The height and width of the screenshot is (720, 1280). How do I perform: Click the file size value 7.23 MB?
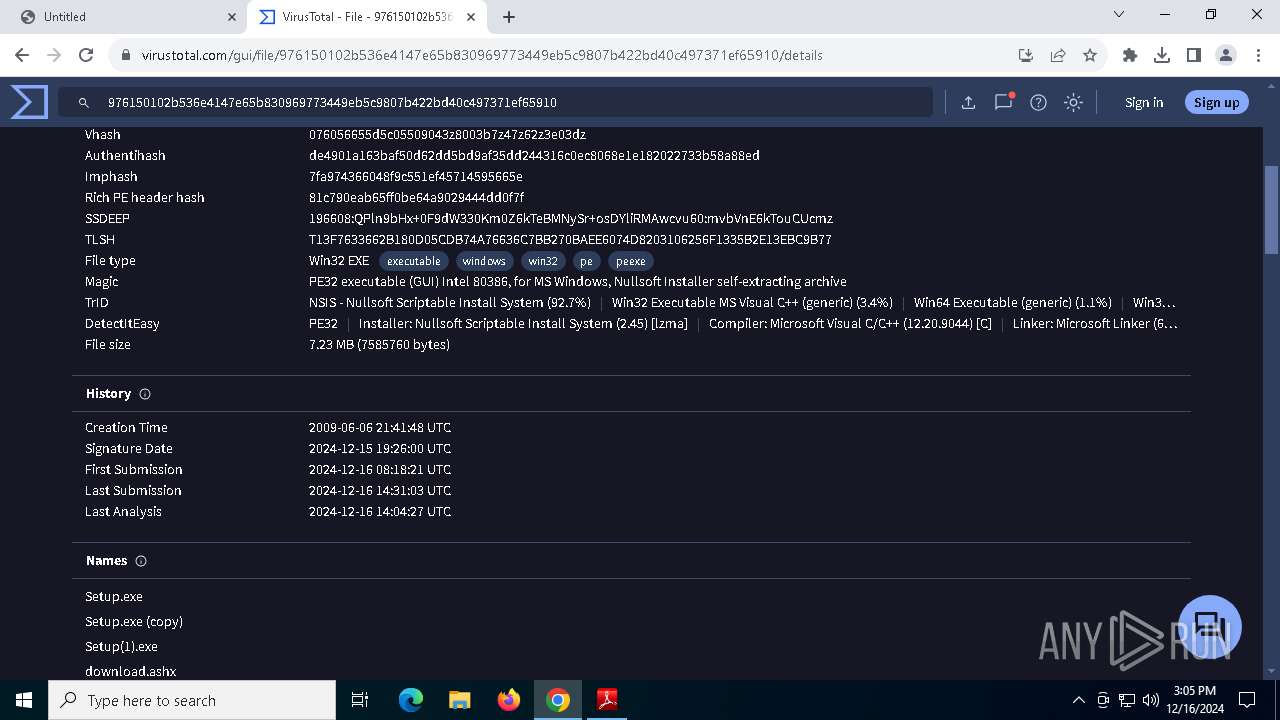click(x=379, y=345)
